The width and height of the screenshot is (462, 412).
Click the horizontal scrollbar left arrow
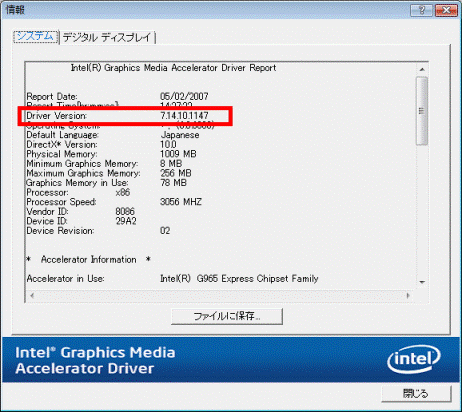click(x=32, y=295)
